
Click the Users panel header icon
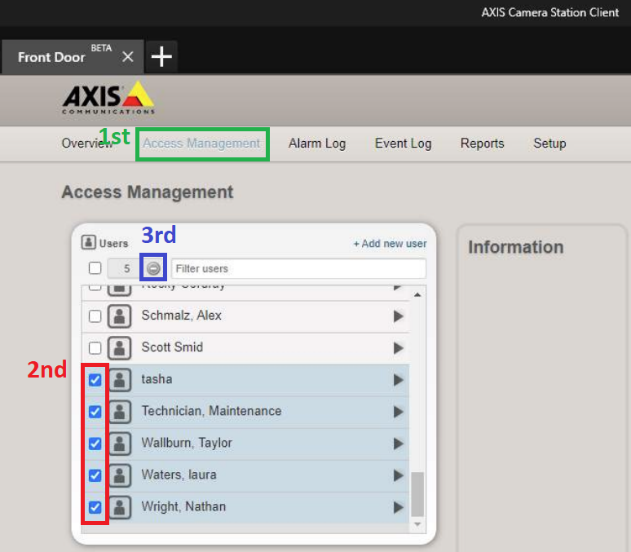point(88,243)
